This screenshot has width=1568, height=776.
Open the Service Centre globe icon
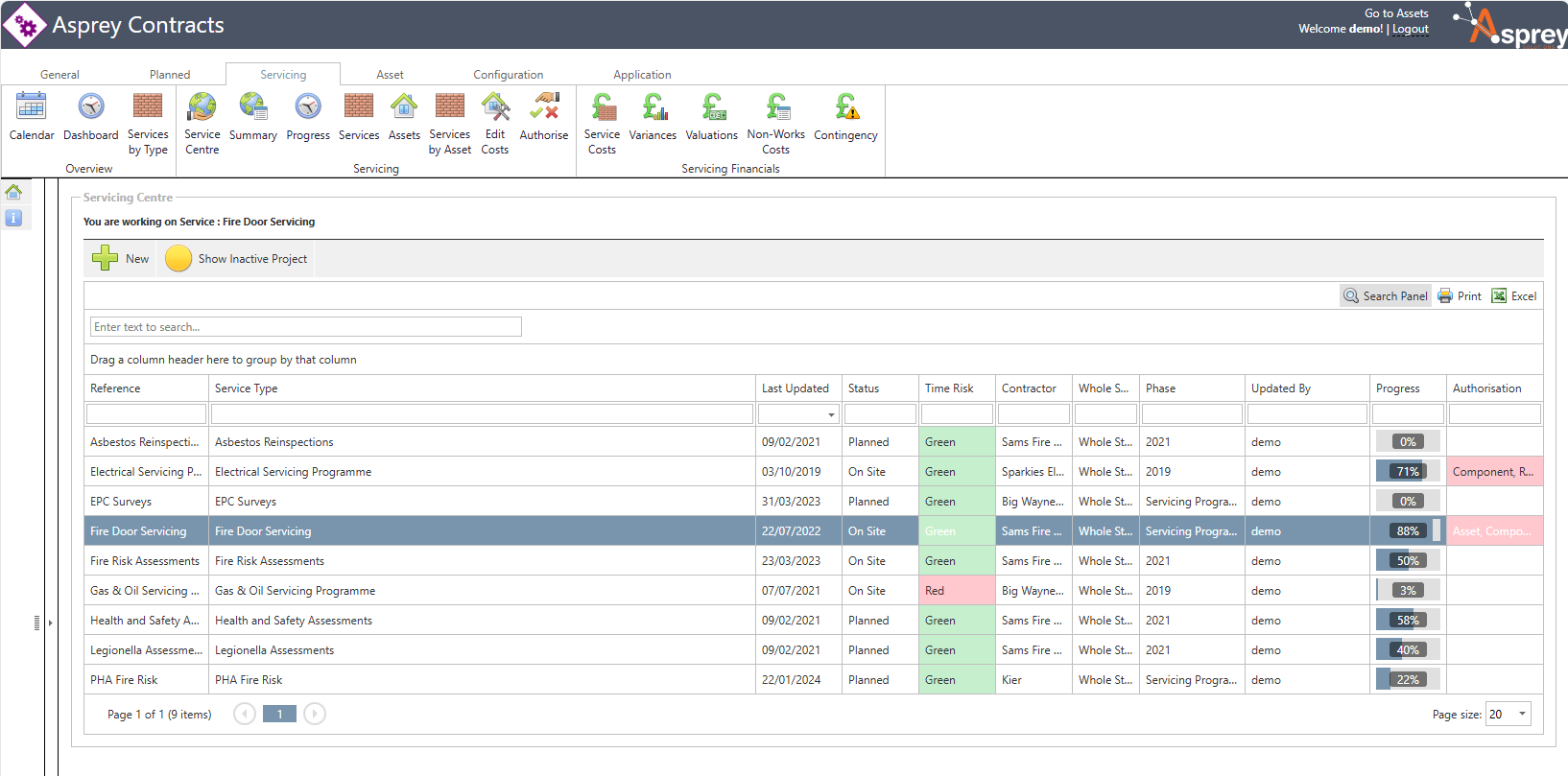tap(202, 107)
